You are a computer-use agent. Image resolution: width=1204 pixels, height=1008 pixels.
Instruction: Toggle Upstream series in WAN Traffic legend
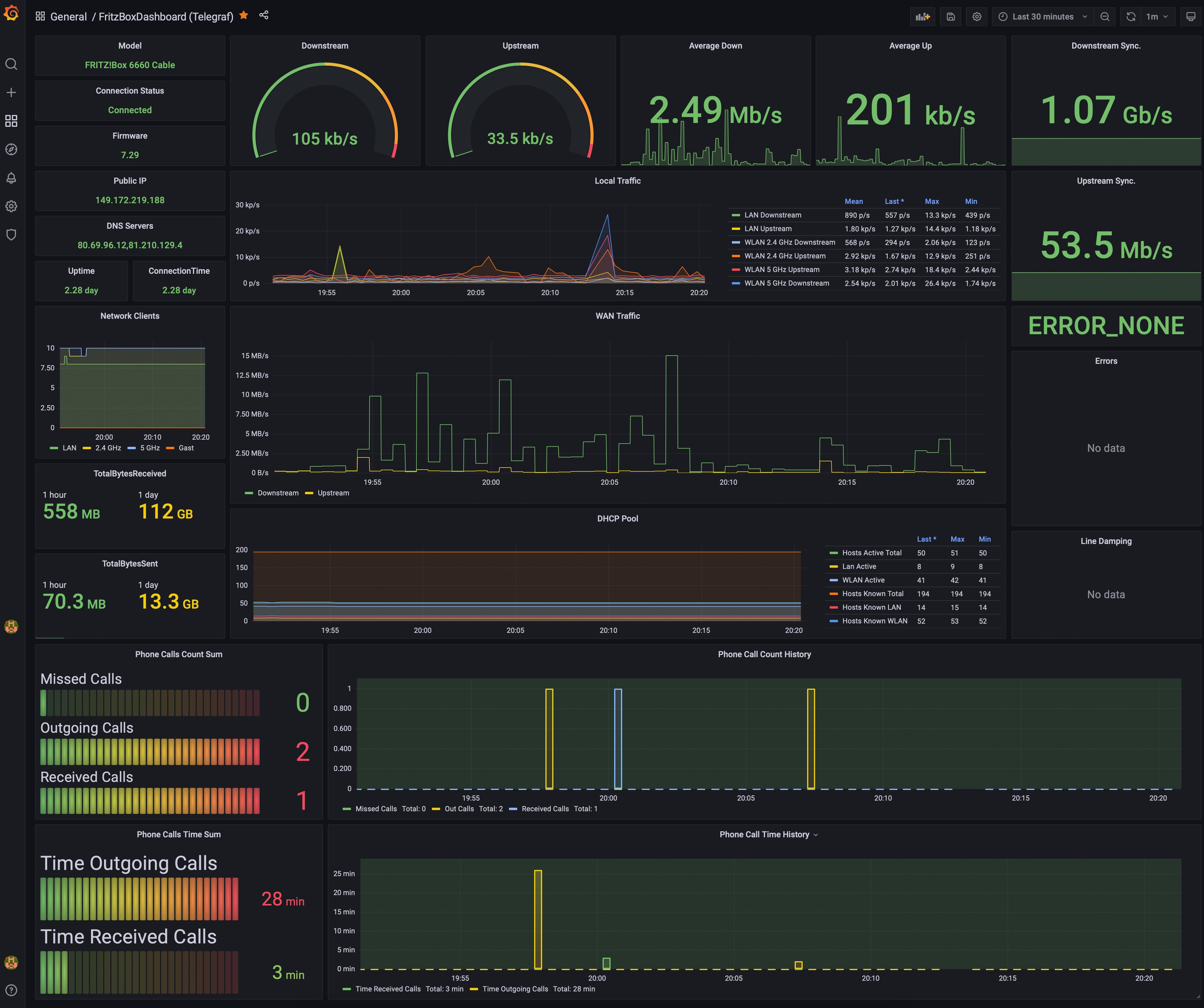(x=333, y=493)
